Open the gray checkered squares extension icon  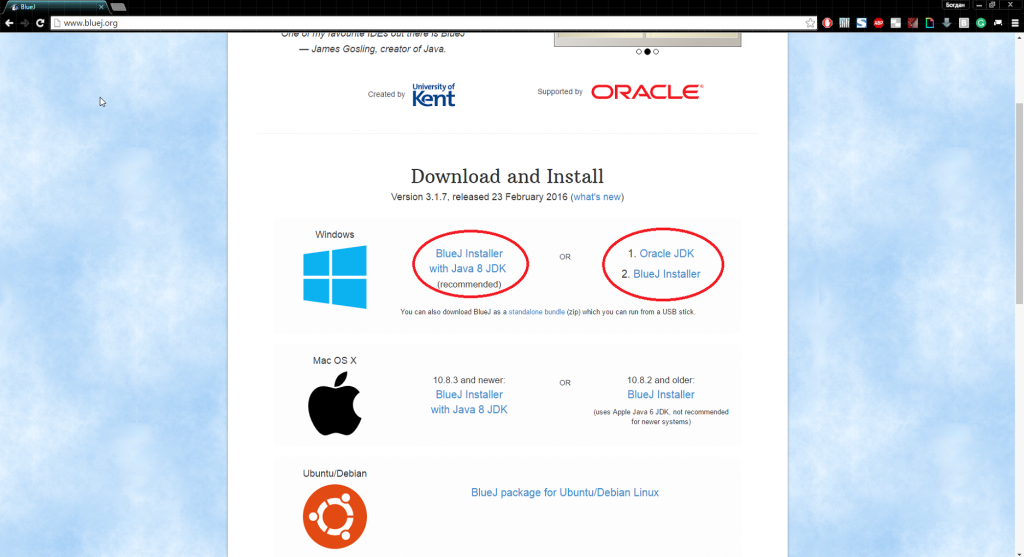pos(895,23)
